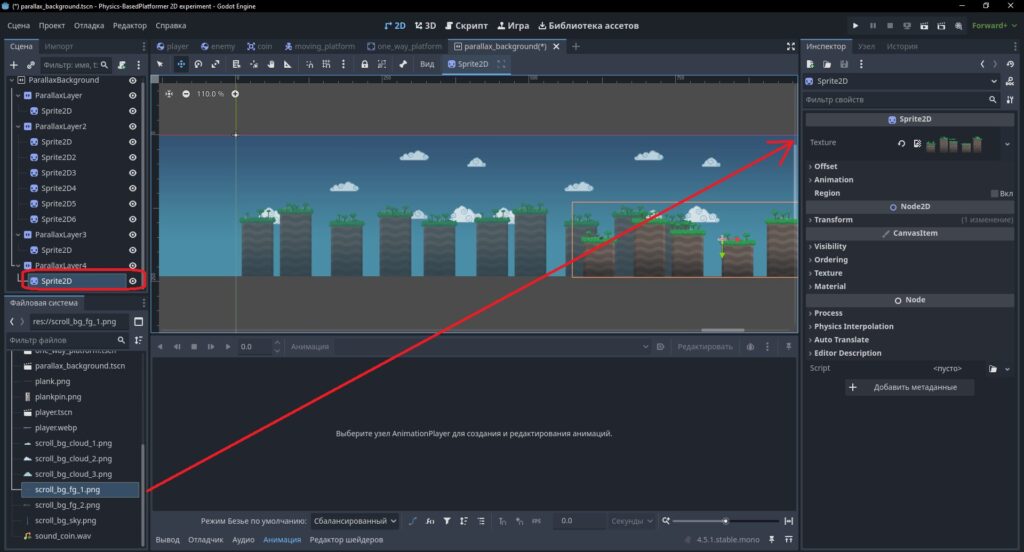
Task: Hide the ParallaxLayer2 node with eye icon
Action: (133, 126)
